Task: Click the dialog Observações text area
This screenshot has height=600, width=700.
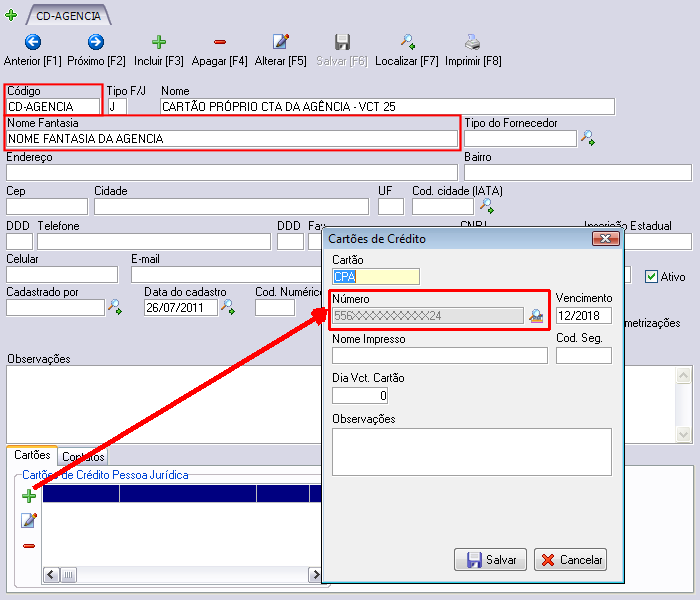Action: pos(472,452)
